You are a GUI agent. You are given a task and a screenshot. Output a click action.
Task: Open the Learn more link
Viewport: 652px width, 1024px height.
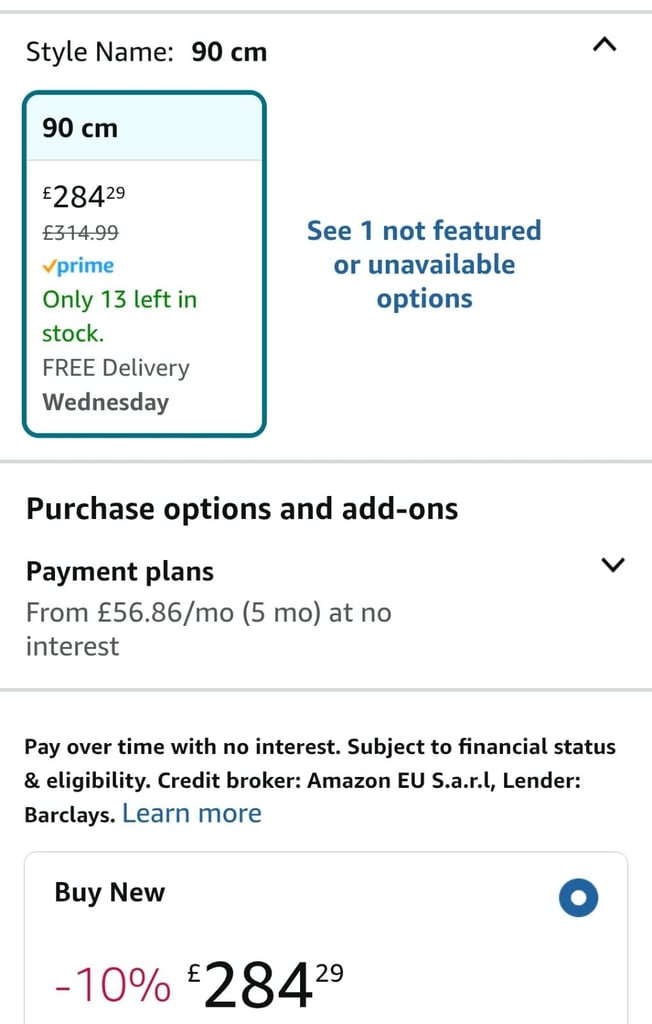point(191,814)
